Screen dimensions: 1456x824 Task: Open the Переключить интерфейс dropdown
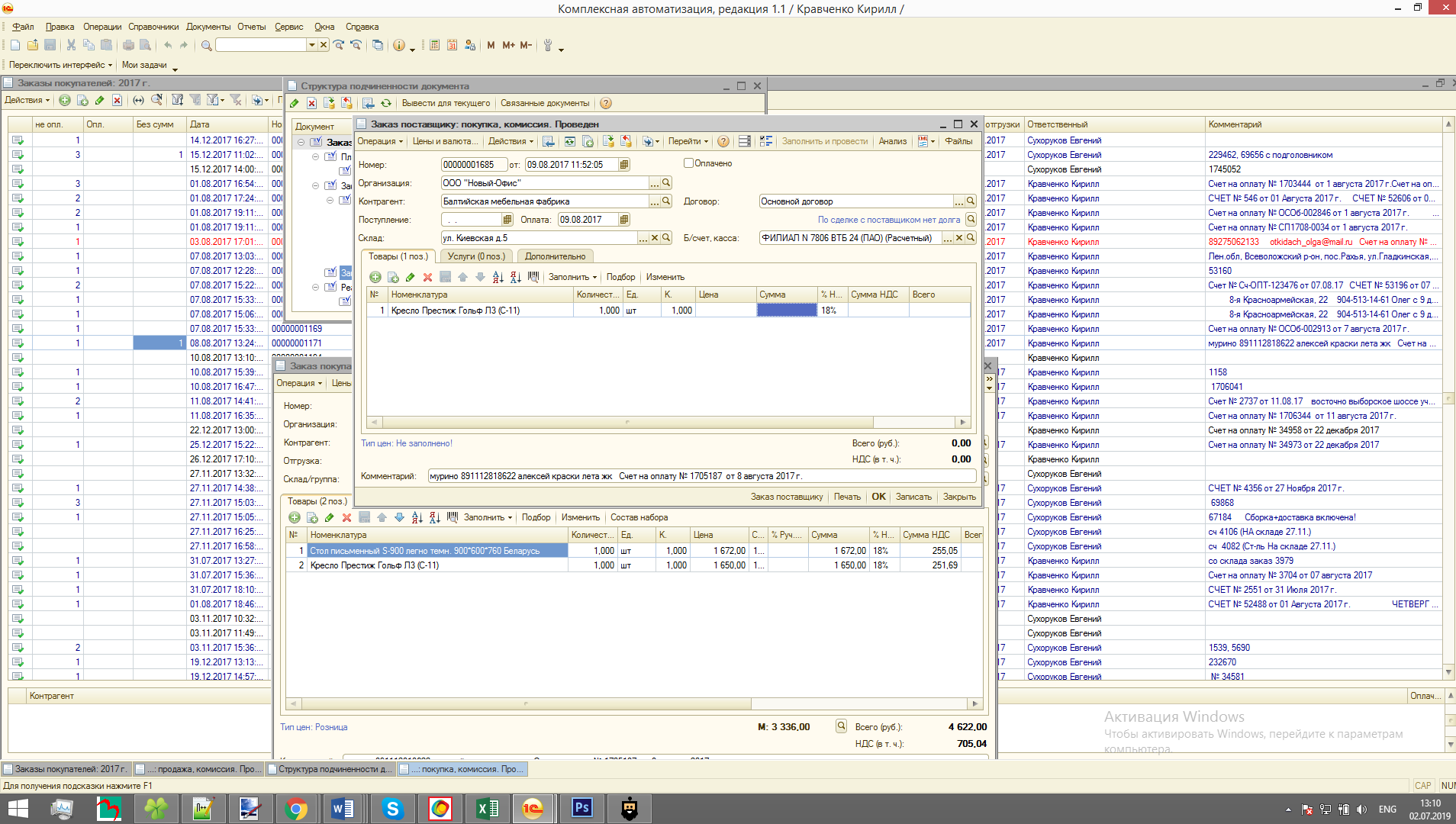tap(60, 66)
